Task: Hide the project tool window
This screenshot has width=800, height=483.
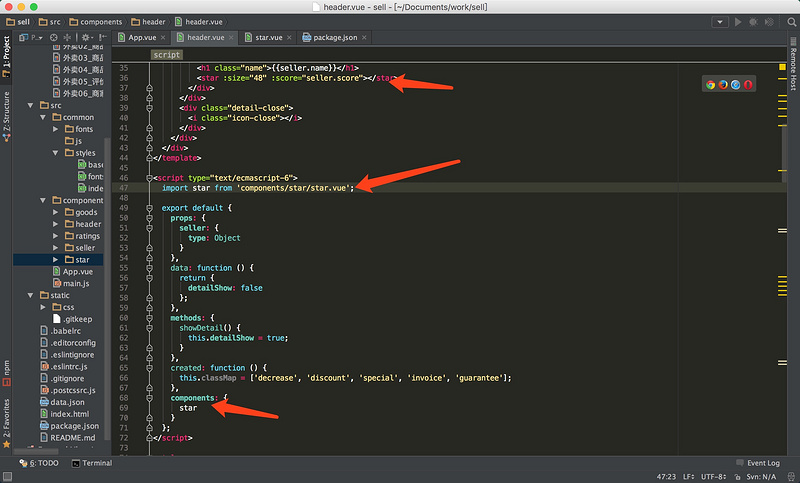Action: 103,37
